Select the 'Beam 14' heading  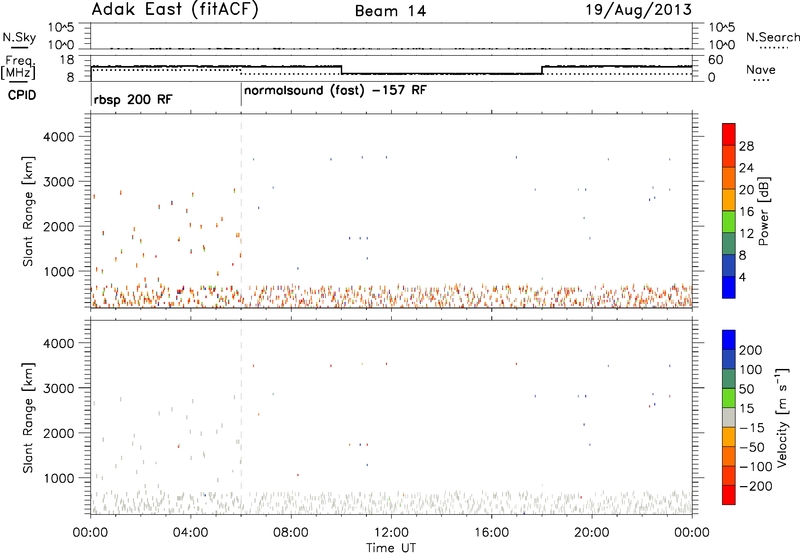[x=390, y=11]
